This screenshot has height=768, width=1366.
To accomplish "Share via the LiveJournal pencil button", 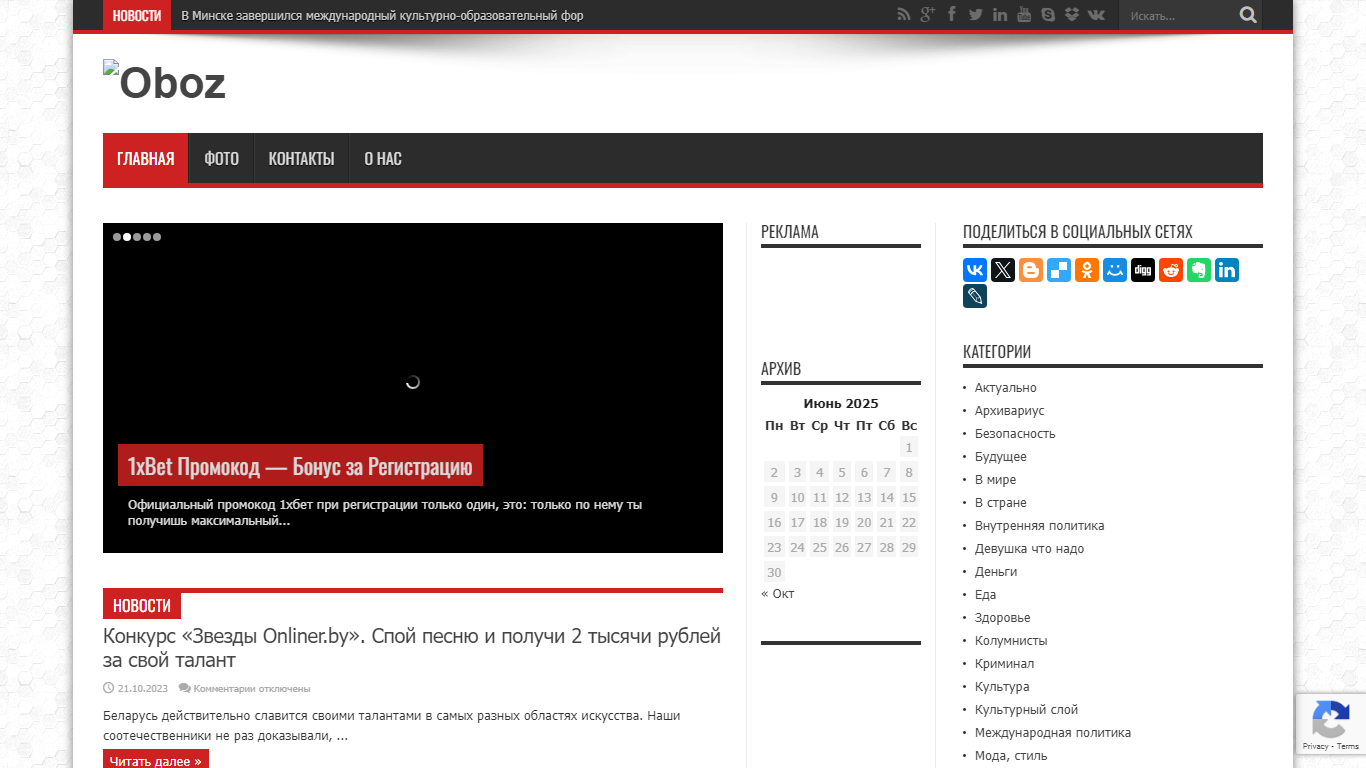I will (x=975, y=296).
